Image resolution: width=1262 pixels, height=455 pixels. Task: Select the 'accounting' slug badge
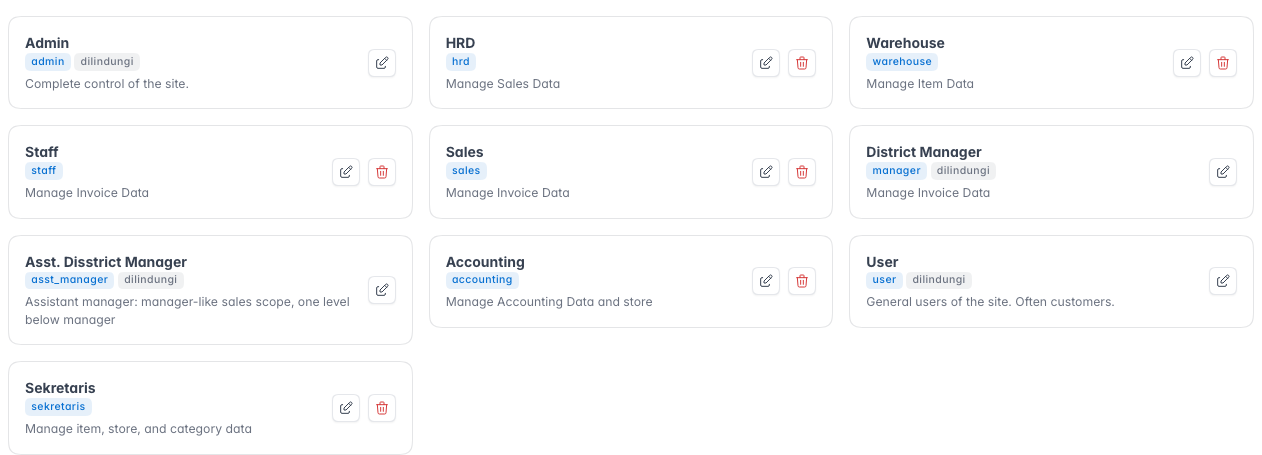tap(482, 280)
